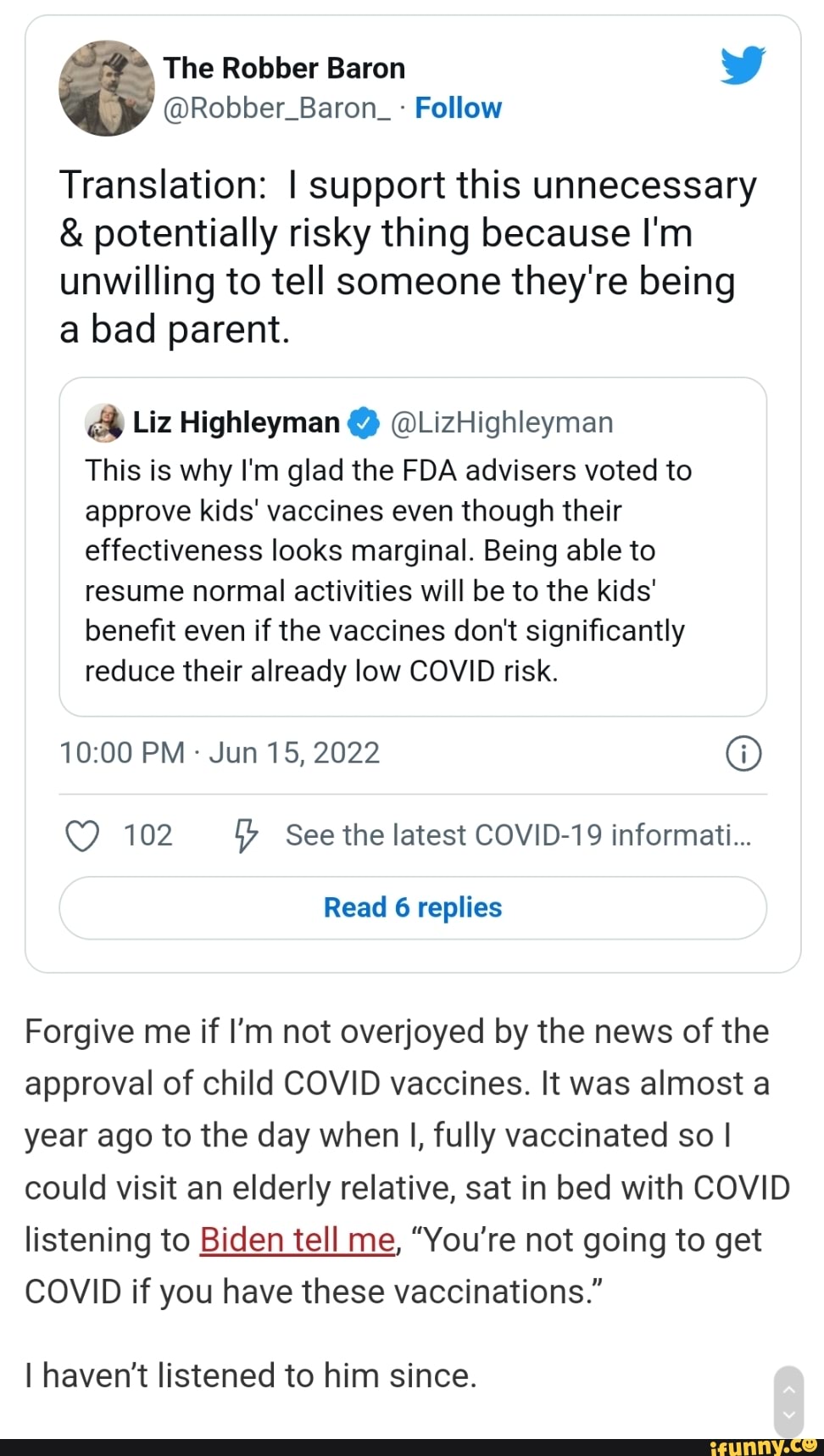
Task: Open the quoted Liz Highleyman tweet text
Action: point(388,571)
